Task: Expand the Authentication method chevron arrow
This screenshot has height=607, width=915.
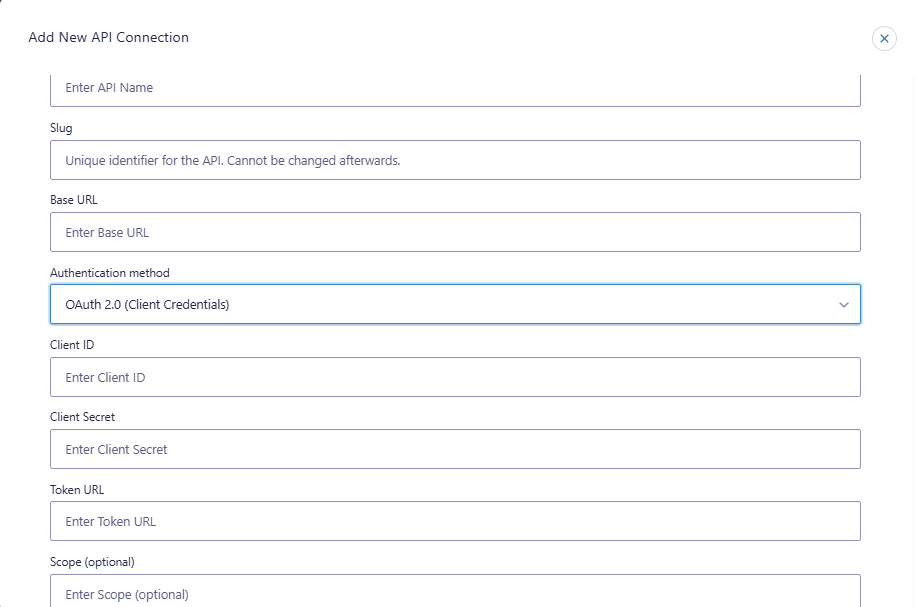Action: [x=843, y=304]
